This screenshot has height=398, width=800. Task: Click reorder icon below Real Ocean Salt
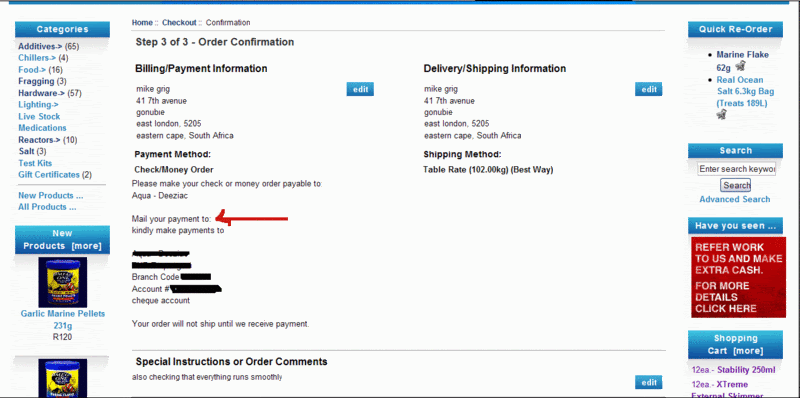(721, 114)
